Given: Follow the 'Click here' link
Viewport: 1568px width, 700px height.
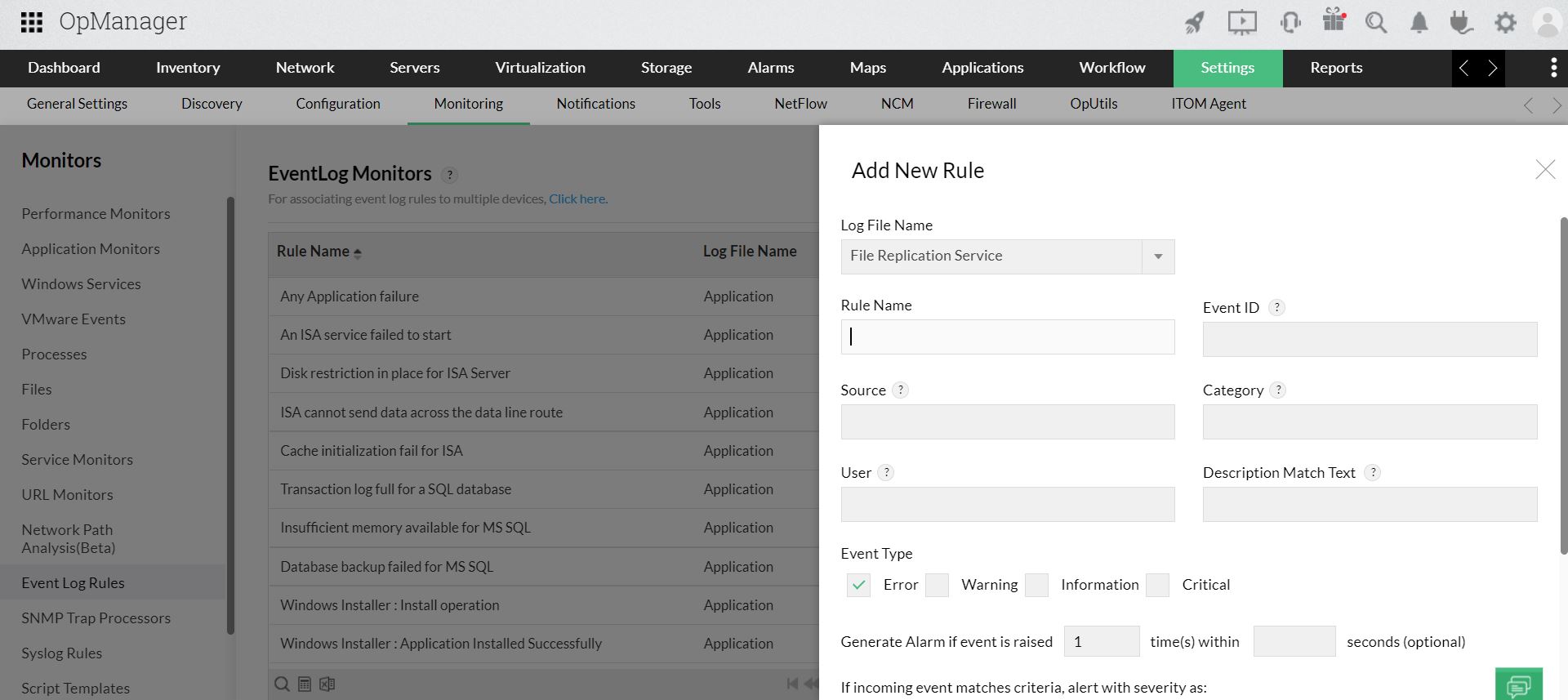Looking at the screenshot, I should [577, 198].
